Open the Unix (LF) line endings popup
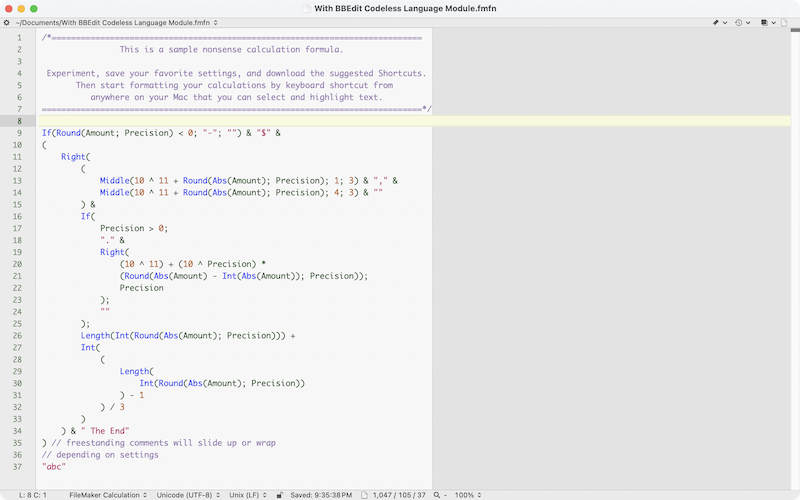The image size is (800, 500). click(247, 495)
